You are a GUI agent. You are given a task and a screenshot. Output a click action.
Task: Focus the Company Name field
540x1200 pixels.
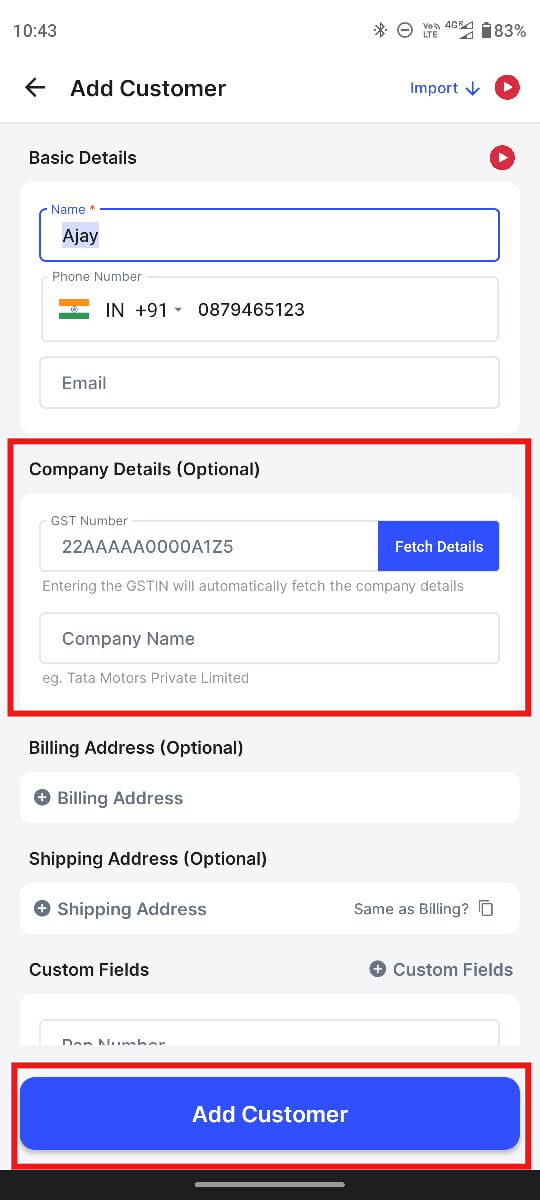pos(269,638)
